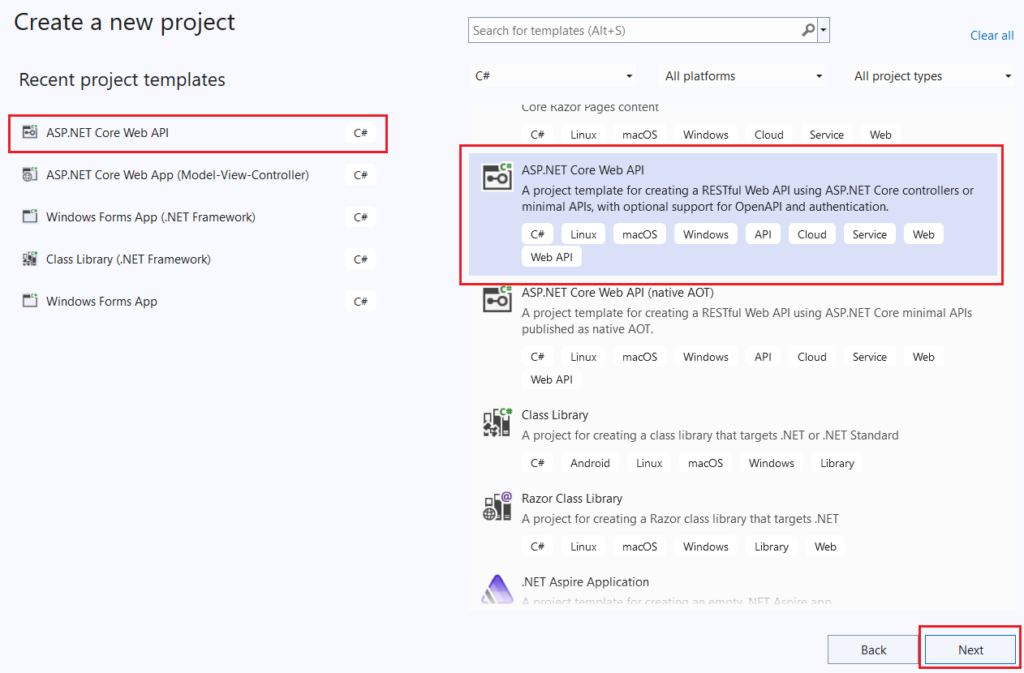Click the Class Library (.NET Framework) icon in recent templates

tap(30, 259)
